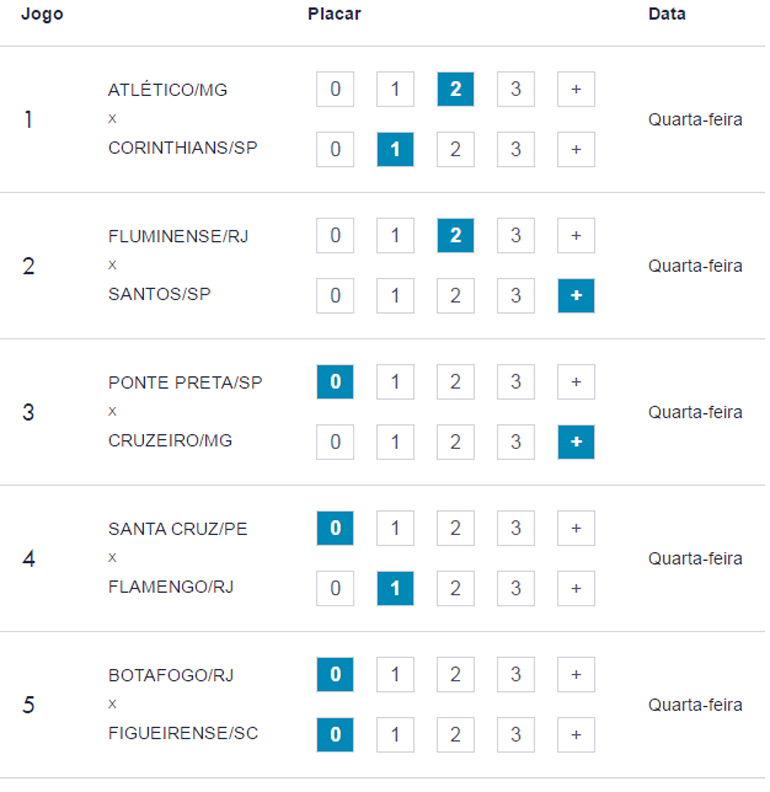Set Figueirense/SC score to 1
Image resolution: width=770 pixels, height=792 pixels.
[x=395, y=735]
